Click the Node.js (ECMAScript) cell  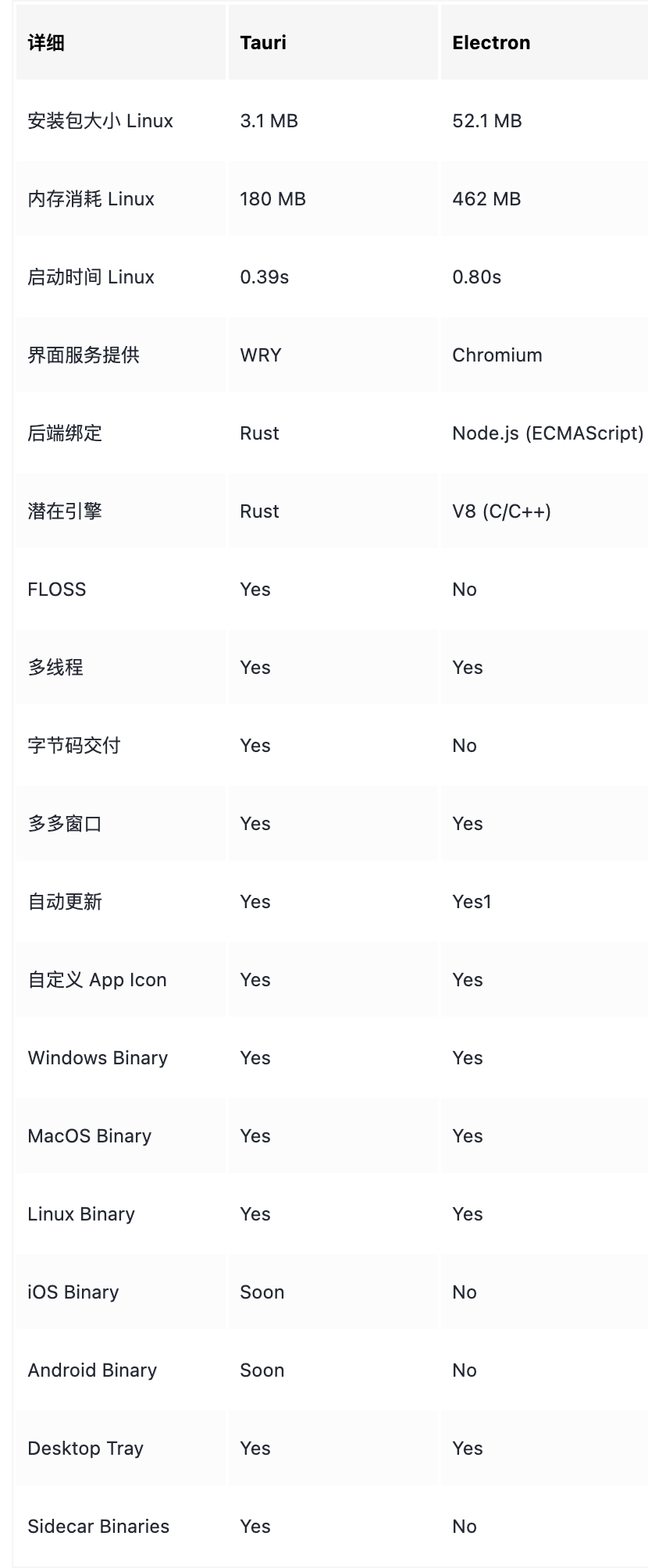tap(547, 433)
